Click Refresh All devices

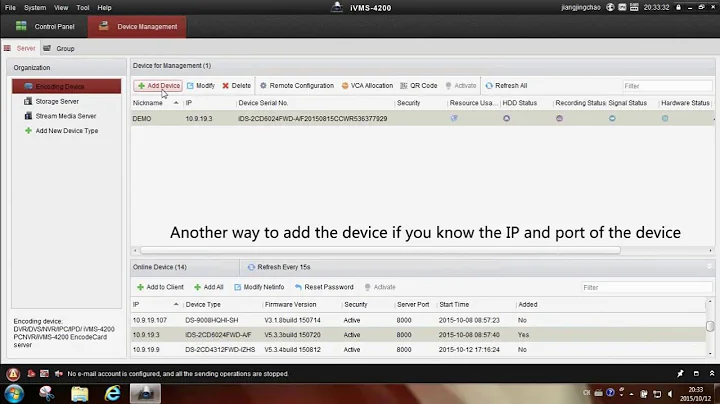pos(506,86)
